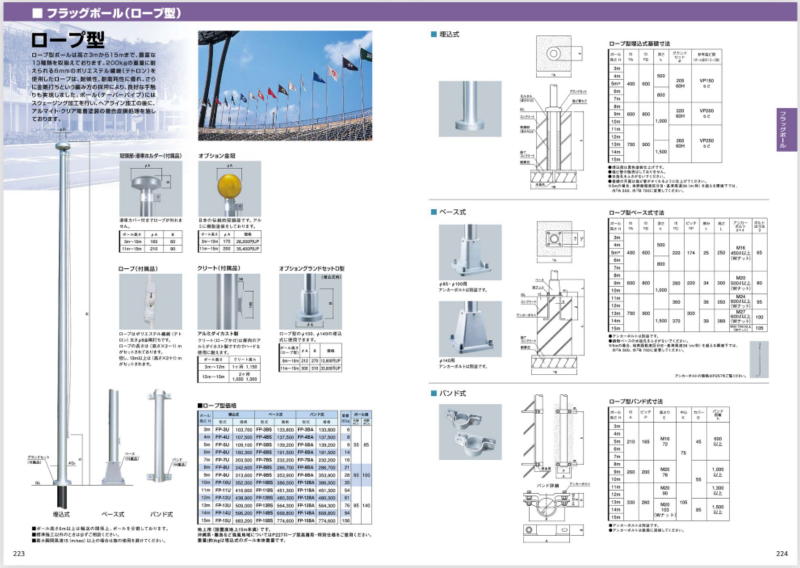The width and height of the screenshot is (800, 568).
Task: Click the rope accessory photo
Action: click(150, 303)
